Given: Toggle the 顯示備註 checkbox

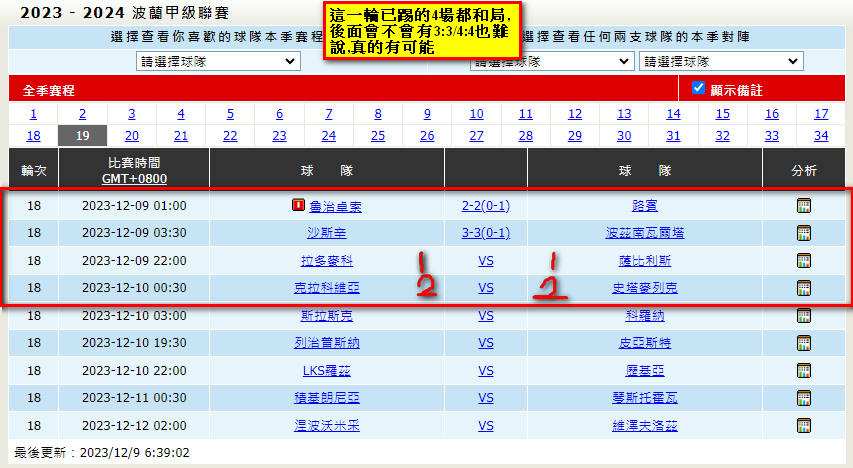Looking at the screenshot, I should point(699,88).
